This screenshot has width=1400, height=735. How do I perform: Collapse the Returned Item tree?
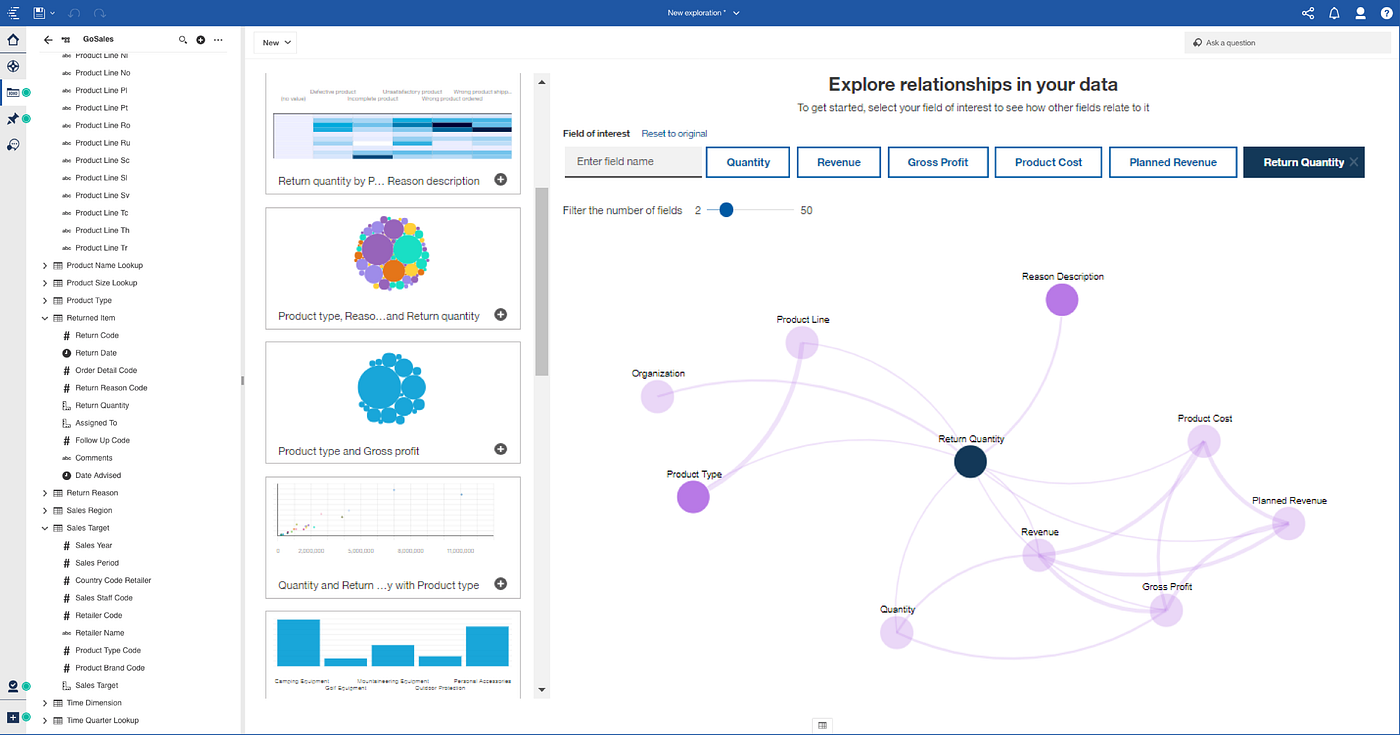coord(44,317)
